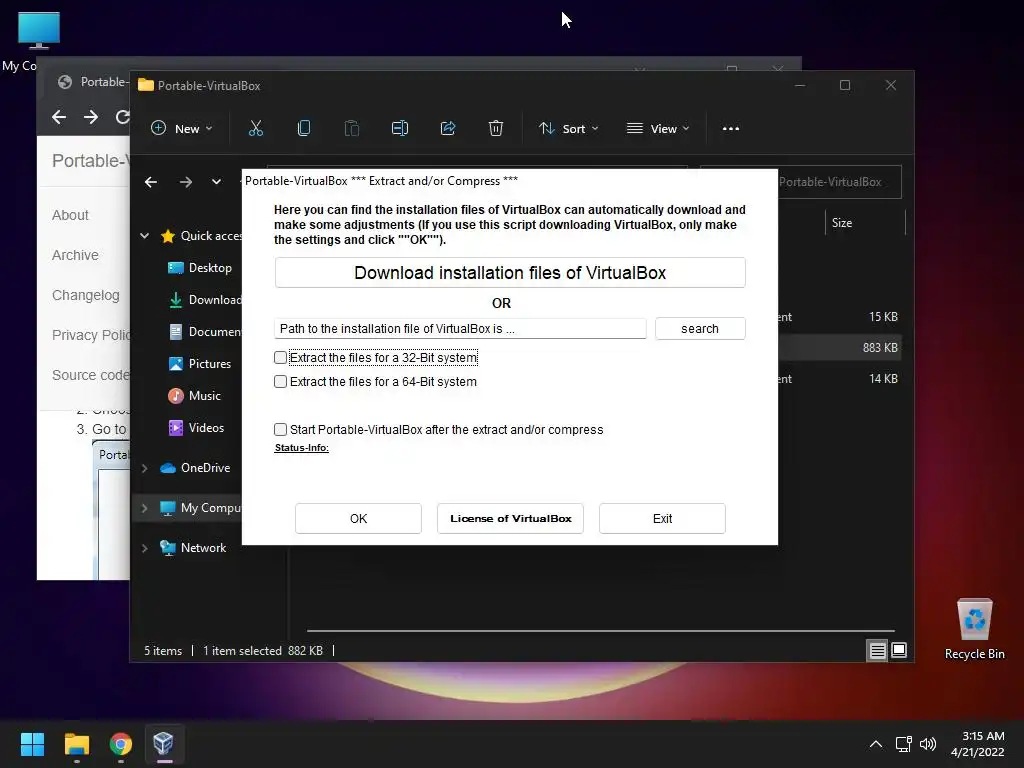The height and width of the screenshot is (768, 1024).
Task: Click Explorer horizontal scrollbar
Action: click(600, 631)
